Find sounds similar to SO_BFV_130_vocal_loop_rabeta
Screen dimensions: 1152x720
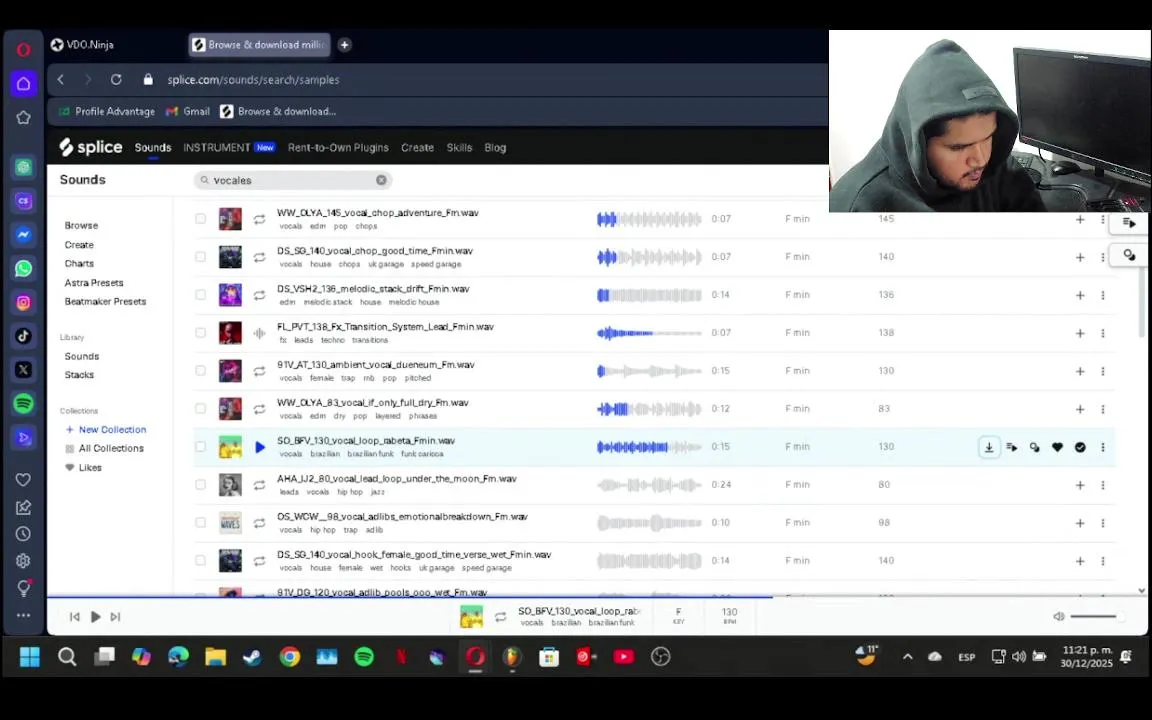[1034, 447]
